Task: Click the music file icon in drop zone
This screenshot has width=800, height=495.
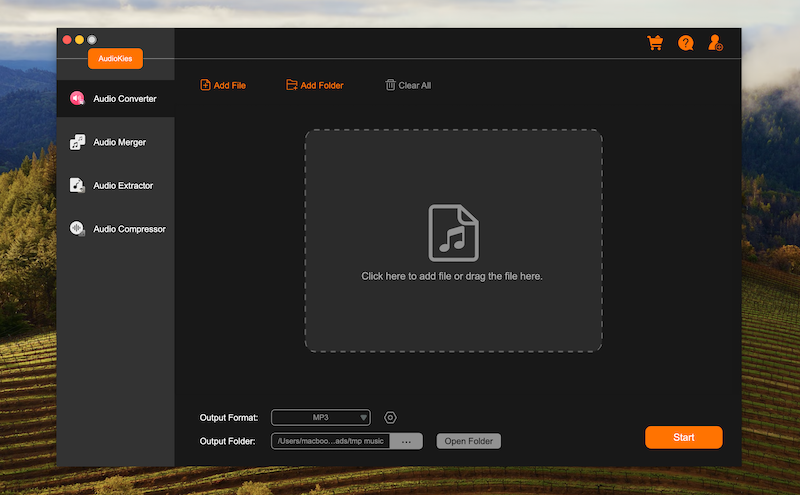Action: pos(453,233)
